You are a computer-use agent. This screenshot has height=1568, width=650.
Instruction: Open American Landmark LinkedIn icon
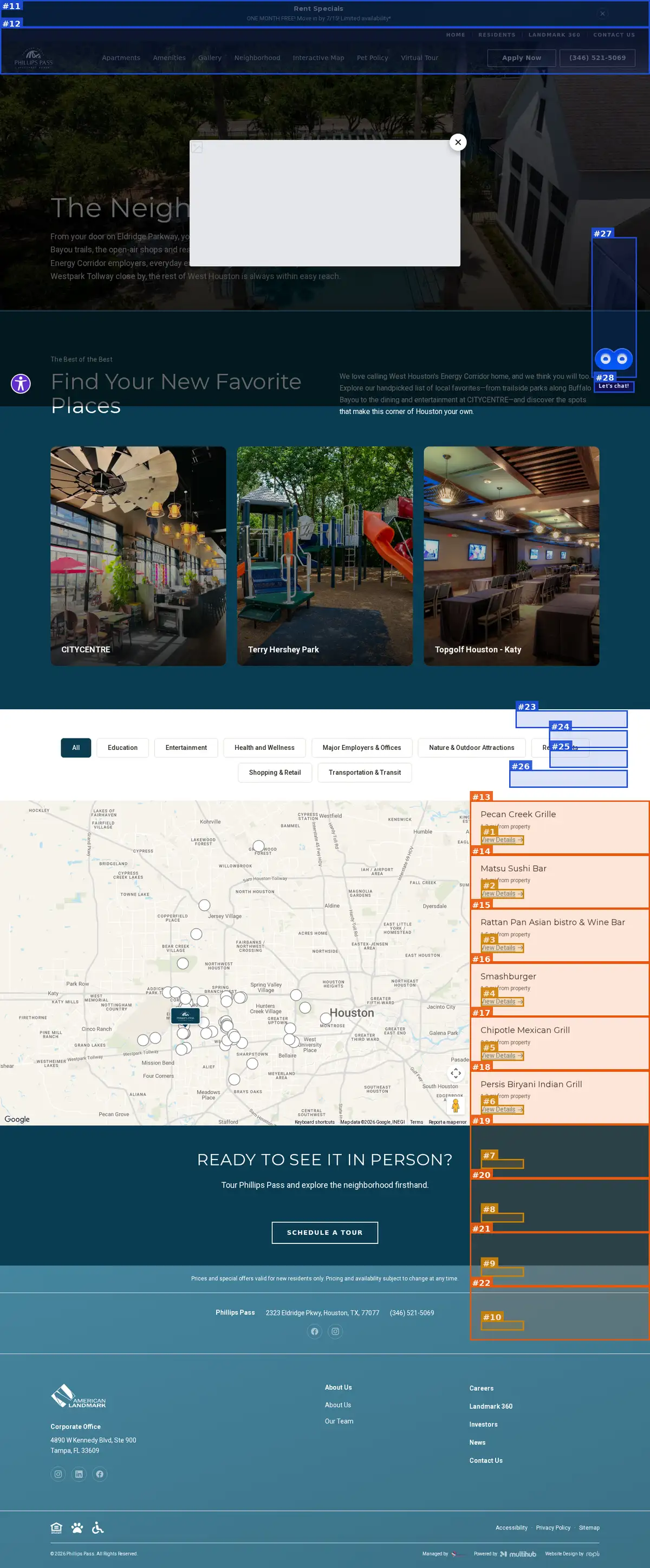pos(79,1474)
